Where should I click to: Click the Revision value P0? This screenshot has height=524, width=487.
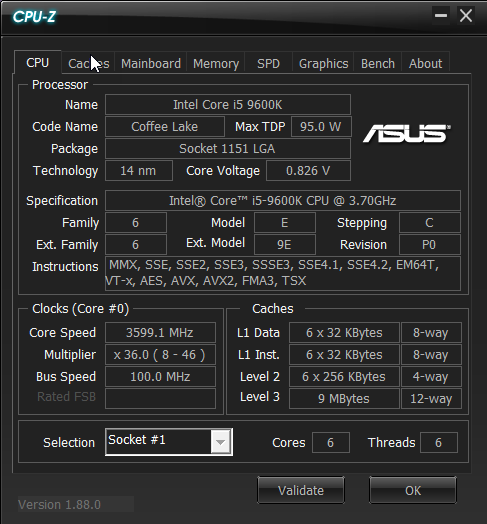(430, 245)
